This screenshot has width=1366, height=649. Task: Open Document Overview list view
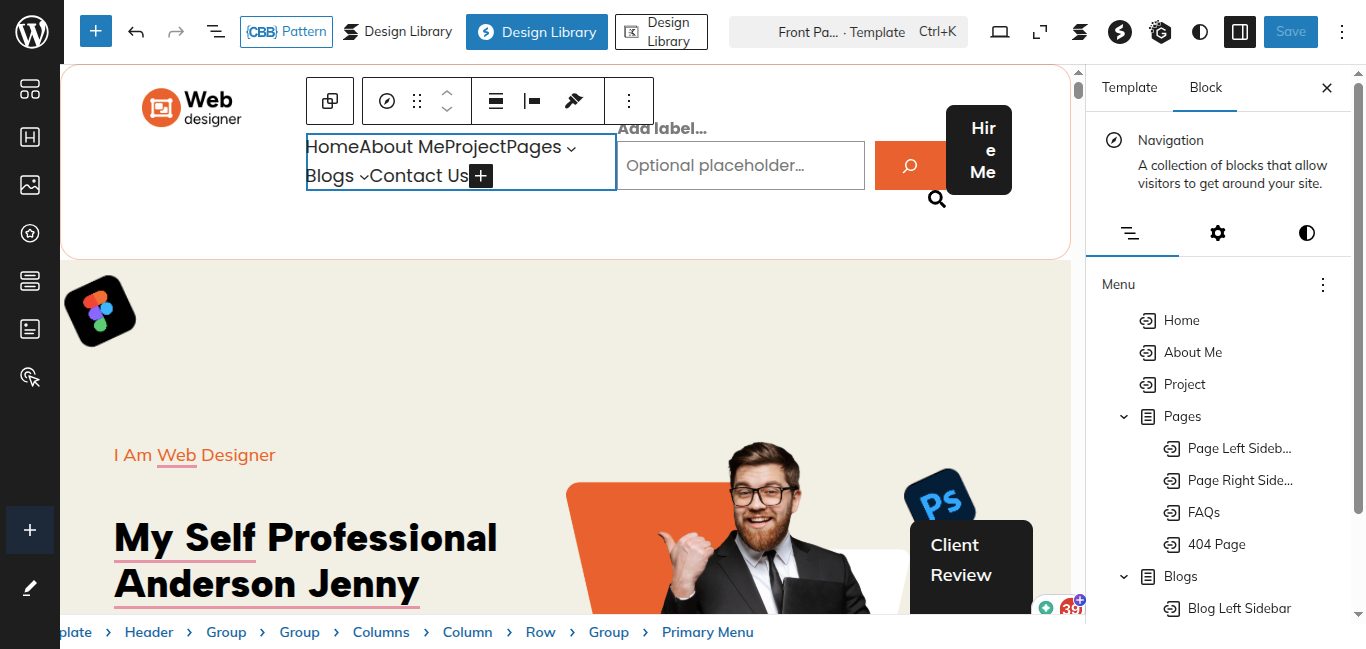coord(216,32)
